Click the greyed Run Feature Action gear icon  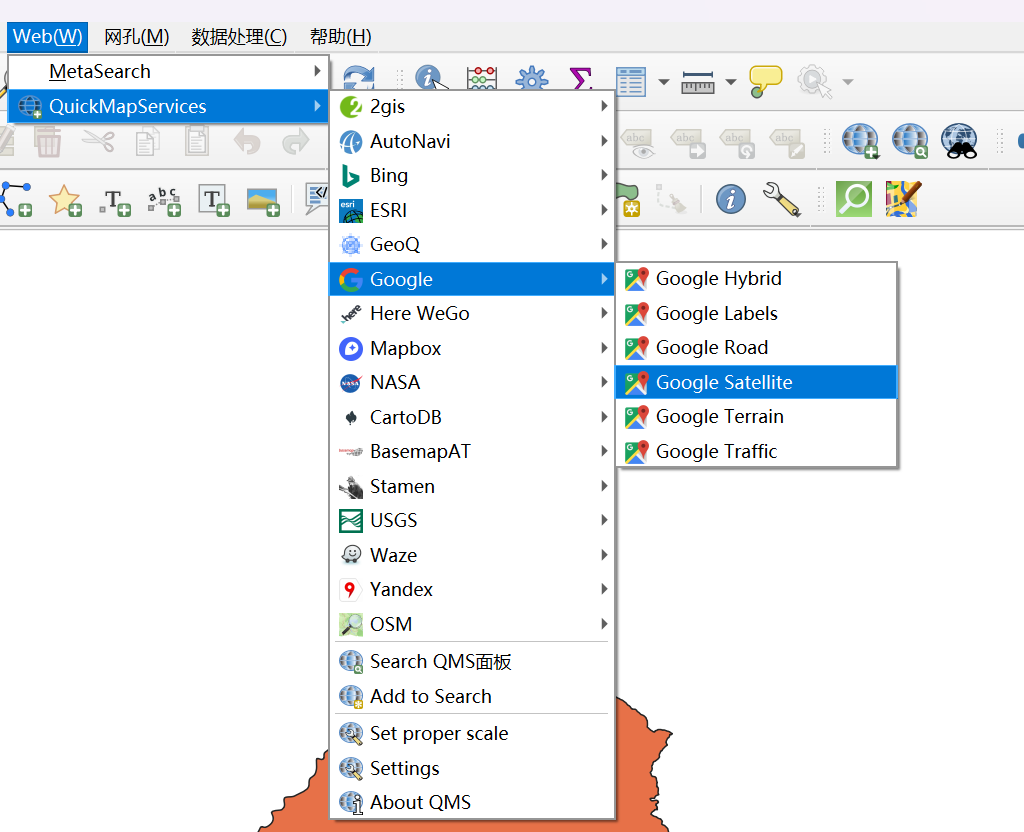814,81
